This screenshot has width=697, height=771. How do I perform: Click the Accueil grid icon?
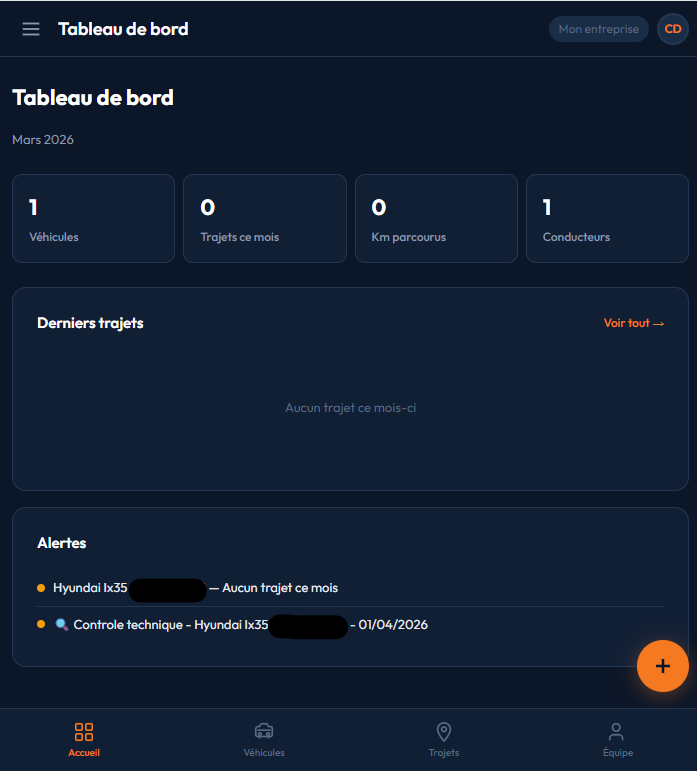(84, 732)
